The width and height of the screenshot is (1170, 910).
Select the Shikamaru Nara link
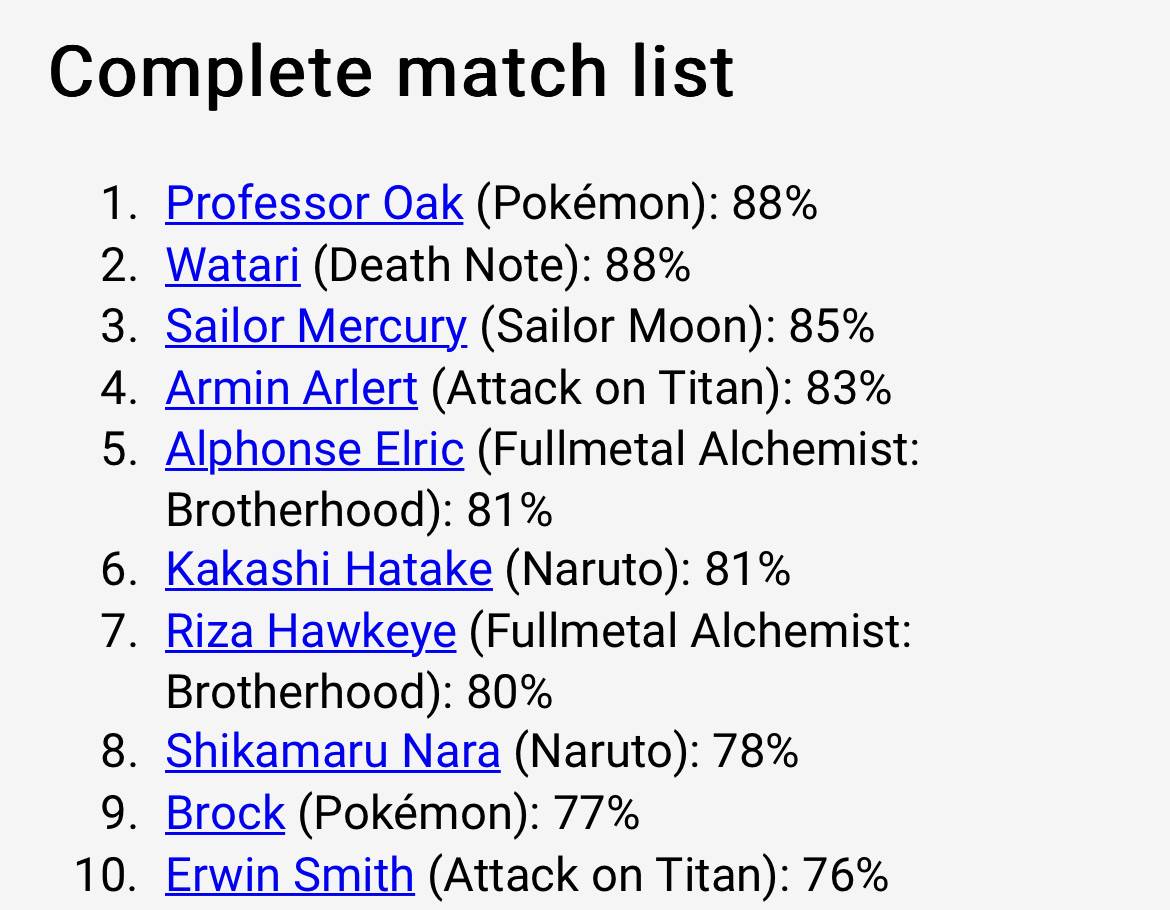(333, 750)
